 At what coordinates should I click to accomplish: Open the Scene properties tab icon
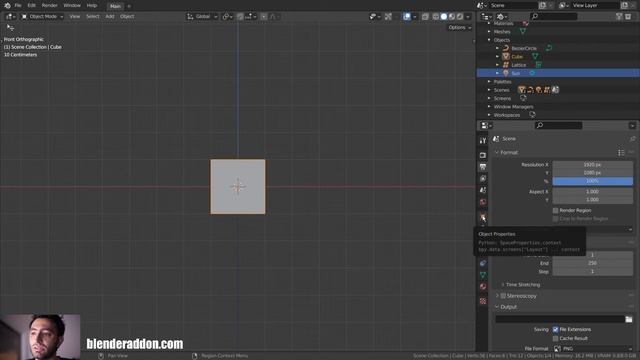click(x=483, y=190)
